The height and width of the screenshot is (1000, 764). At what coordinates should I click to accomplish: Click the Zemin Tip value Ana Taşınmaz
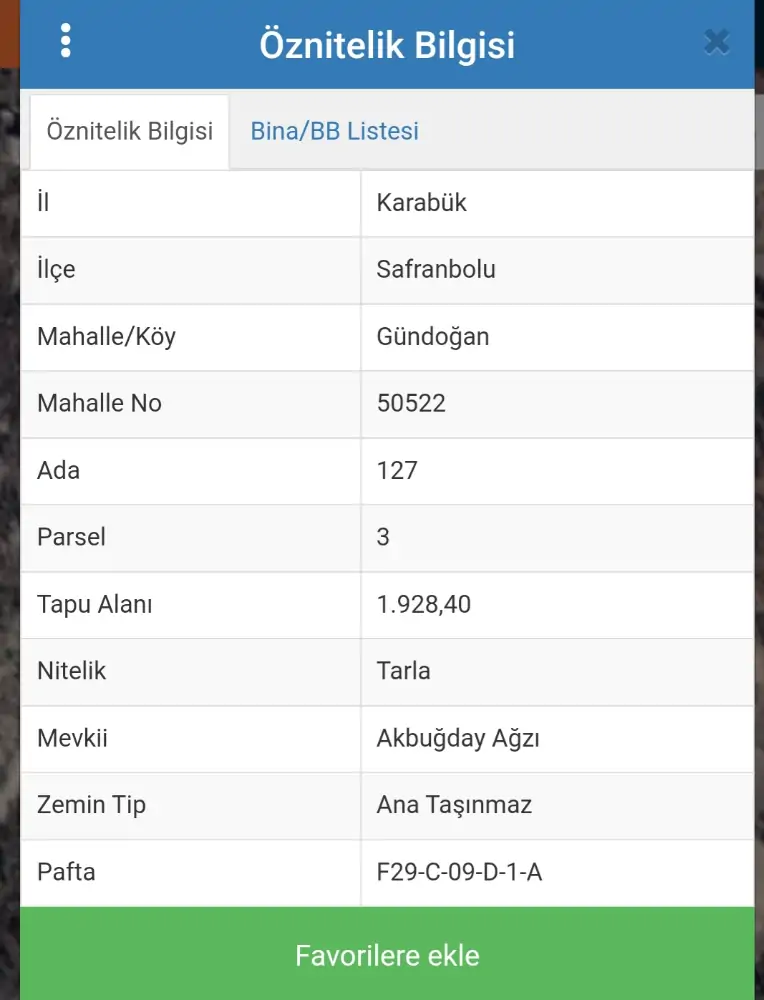tap(454, 806)
